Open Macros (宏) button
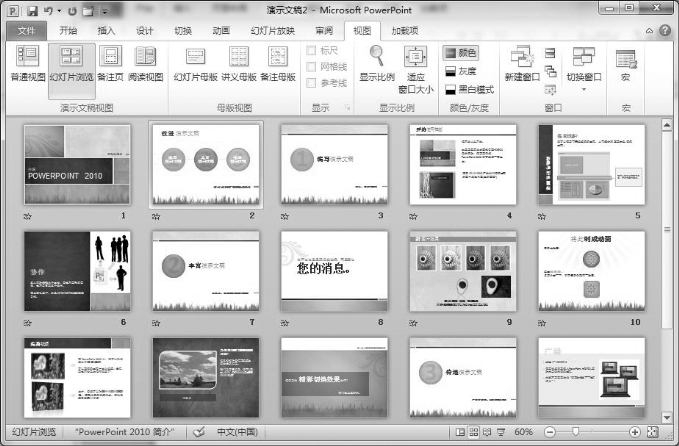The image size is (679, 446). 626,63
